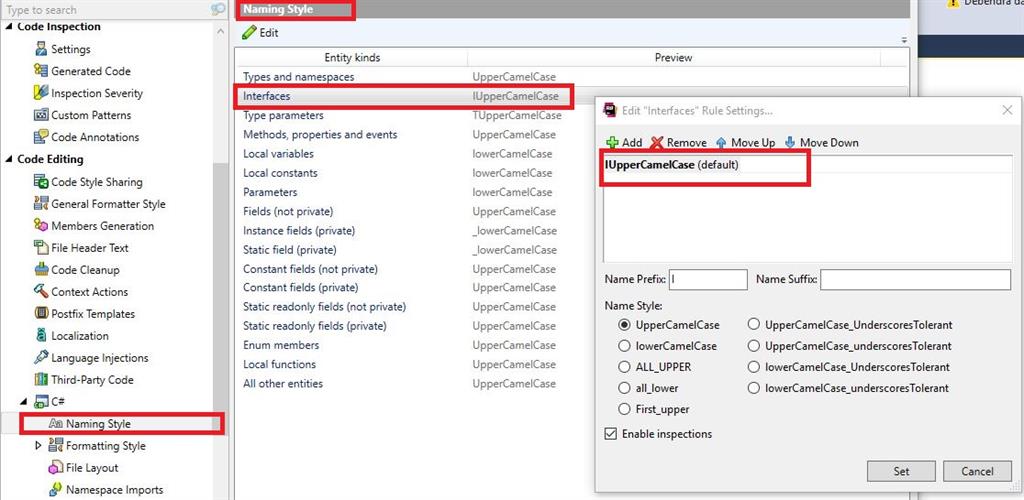Click the Inspection Severity icon
Viewport: 1024px width, 500px height.
pos(41,93)
